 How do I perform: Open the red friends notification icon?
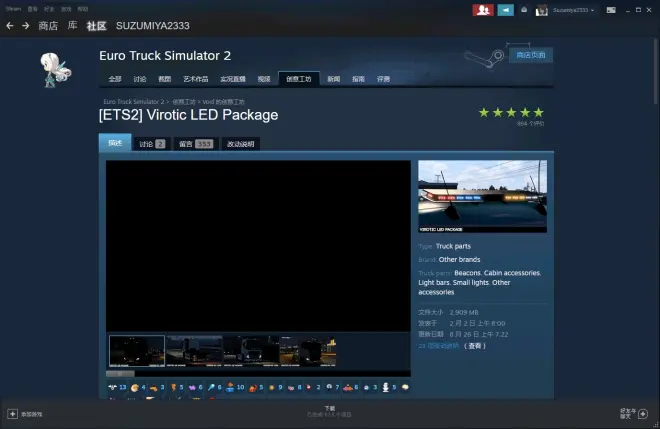pyautogui.click(x=483, y=10)
